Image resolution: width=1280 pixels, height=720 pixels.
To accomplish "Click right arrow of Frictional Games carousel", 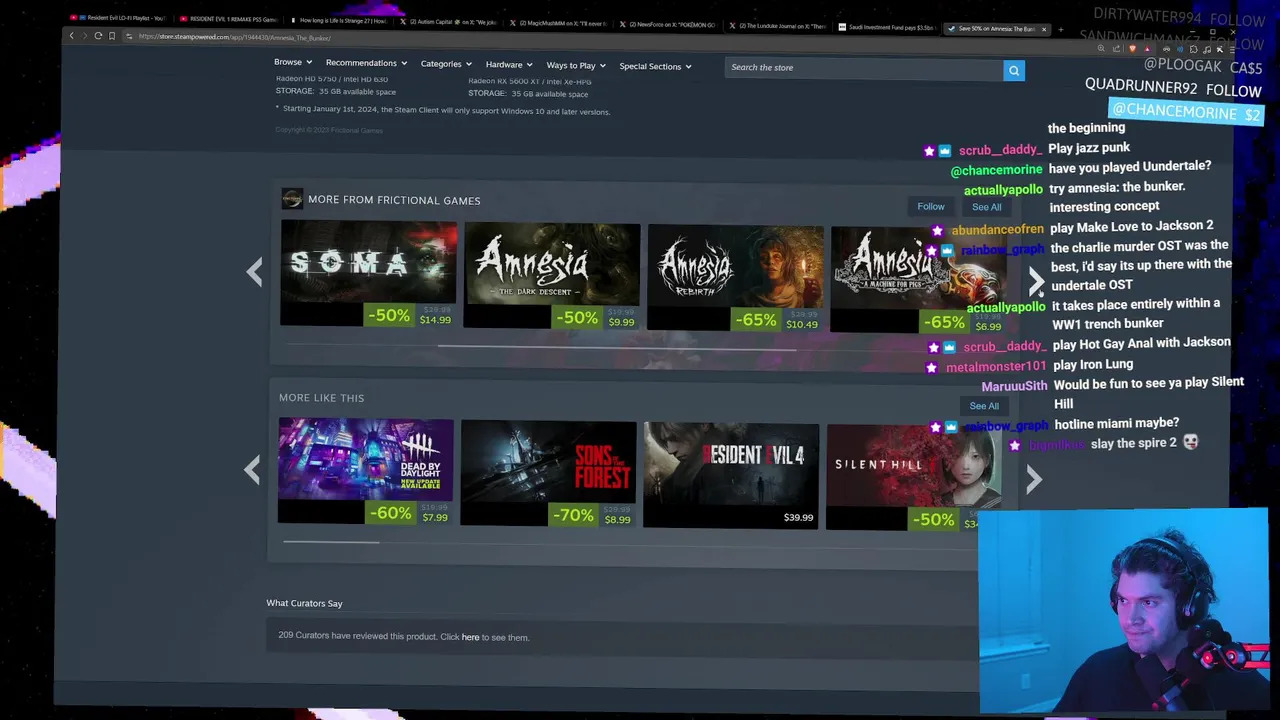I will pos(1036,281).
